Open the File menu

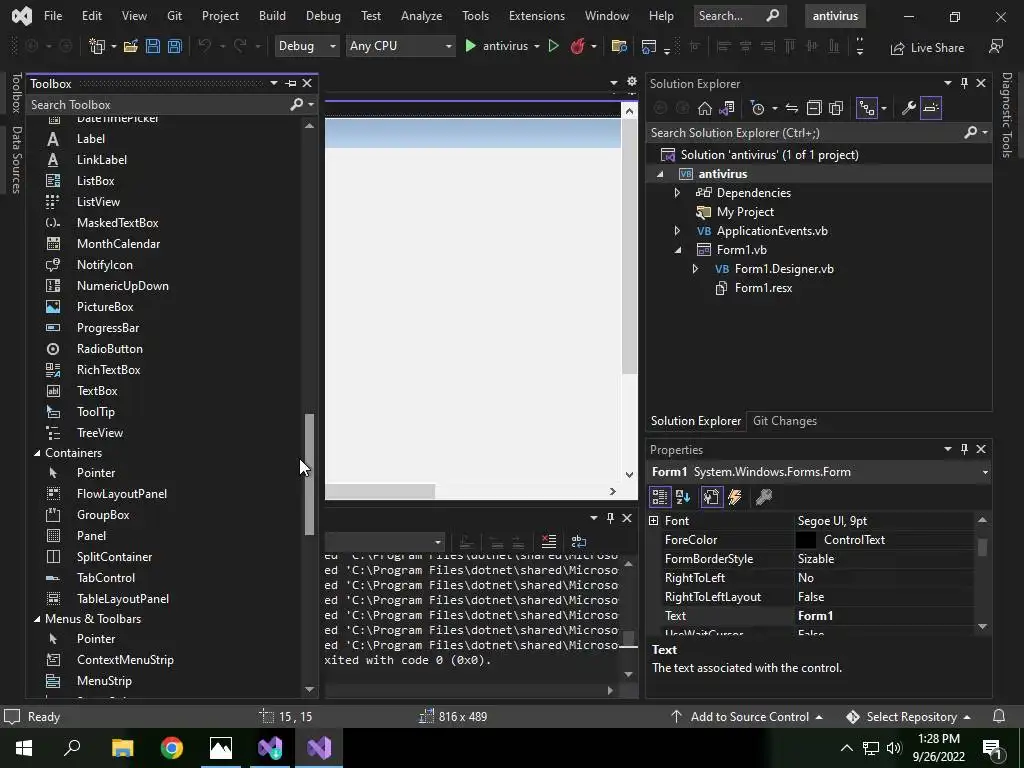pyautogui.click(x=53, y=16)
